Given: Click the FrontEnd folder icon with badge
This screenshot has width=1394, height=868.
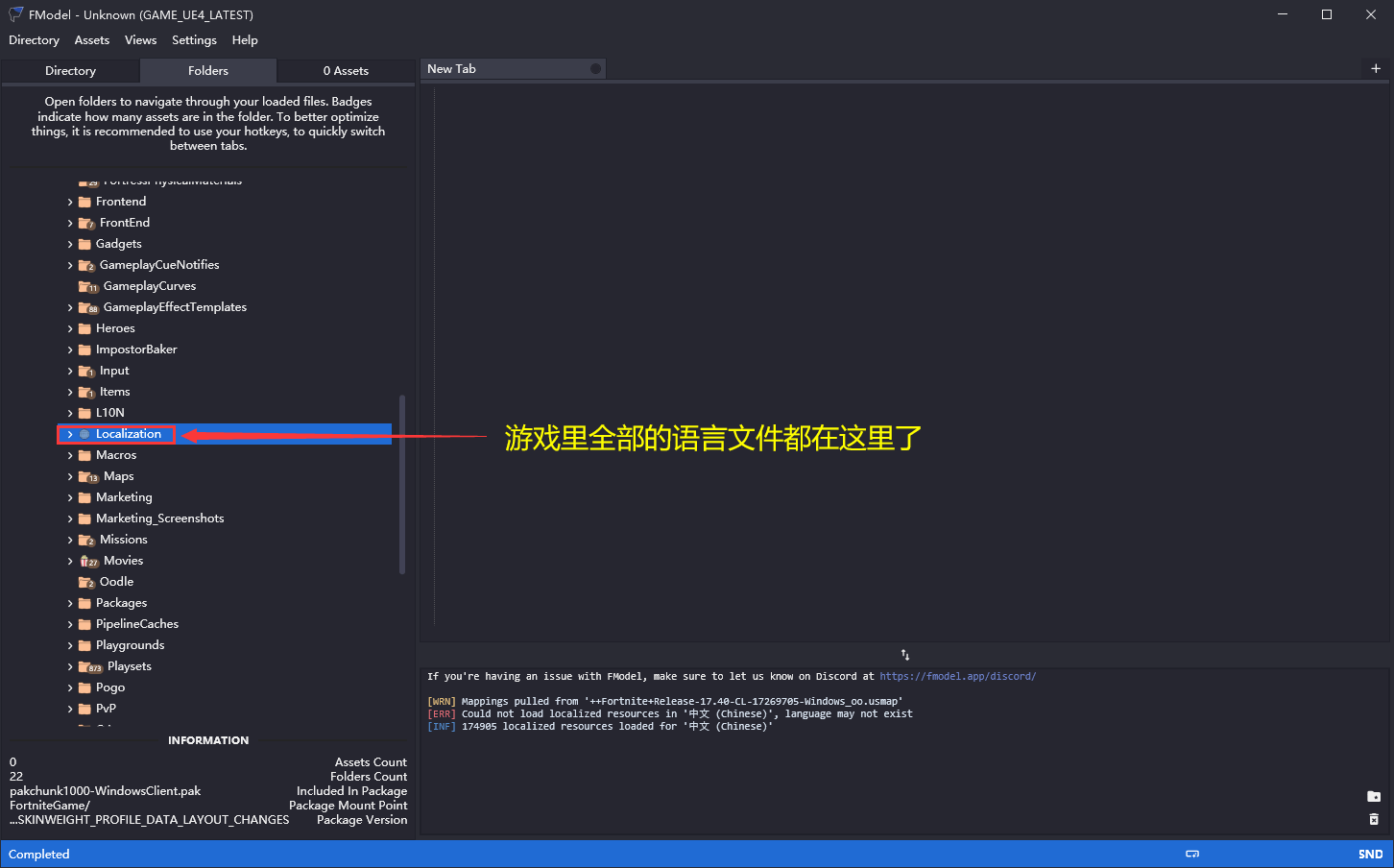Looking at the screenshot, I should (x=86, y=223).
